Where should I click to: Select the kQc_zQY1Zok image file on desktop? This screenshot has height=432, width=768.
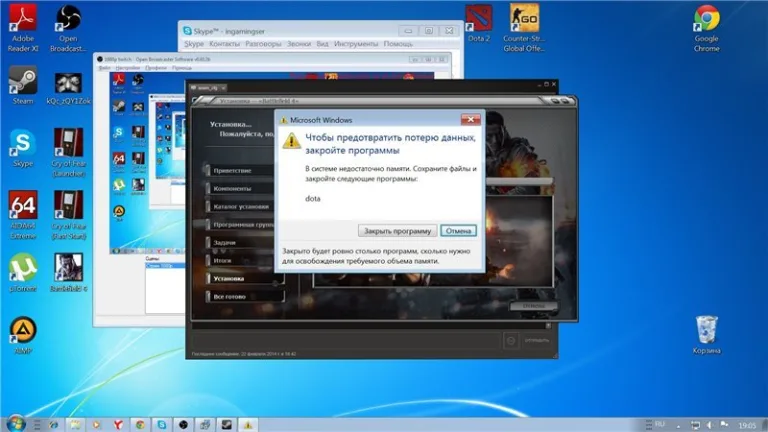coord(68,89)
